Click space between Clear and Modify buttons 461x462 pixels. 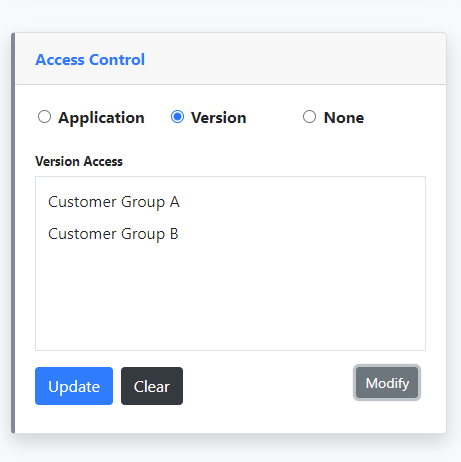coord(268,386)
